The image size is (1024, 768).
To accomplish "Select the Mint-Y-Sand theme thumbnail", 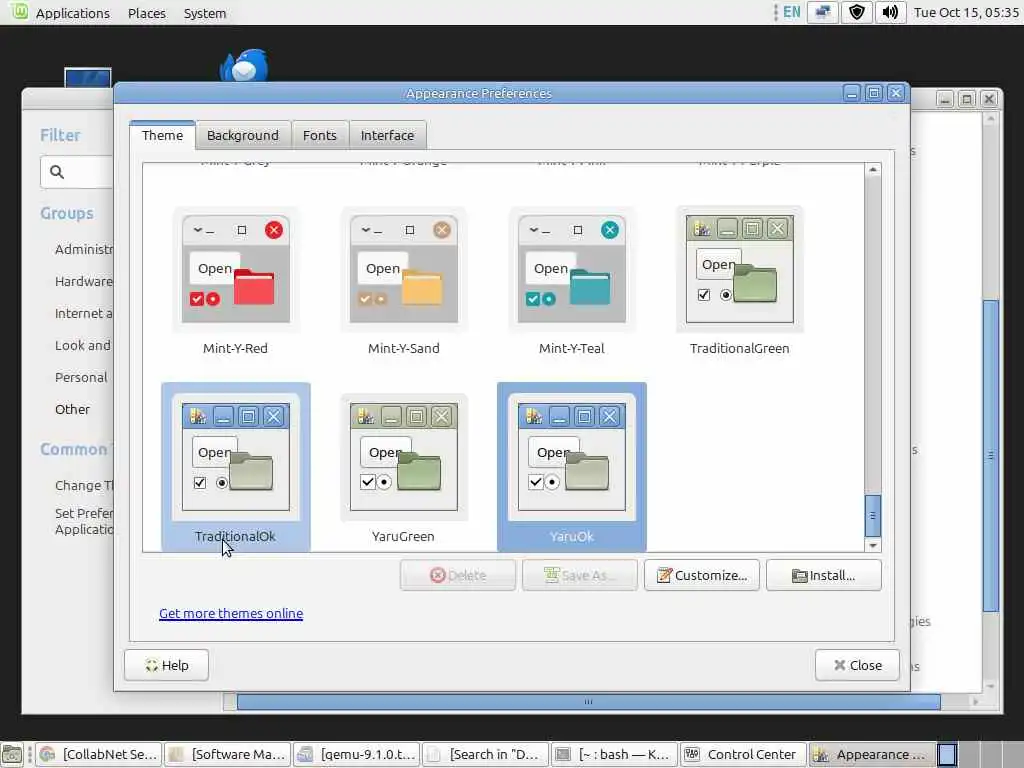I will point(404,270).
